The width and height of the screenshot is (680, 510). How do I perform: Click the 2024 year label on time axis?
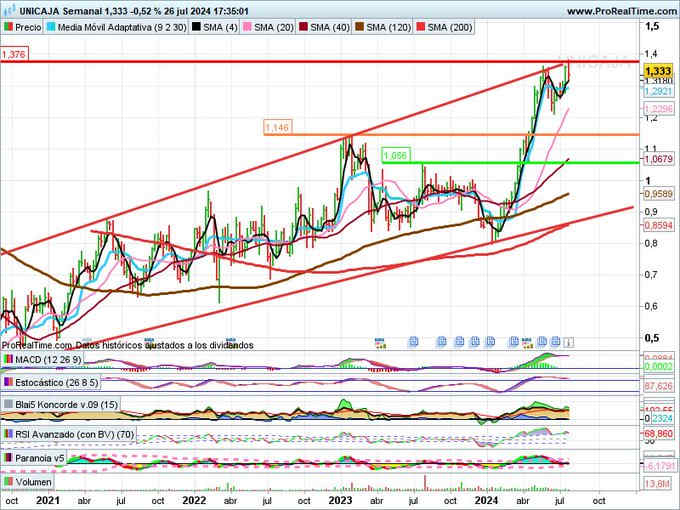487,500
